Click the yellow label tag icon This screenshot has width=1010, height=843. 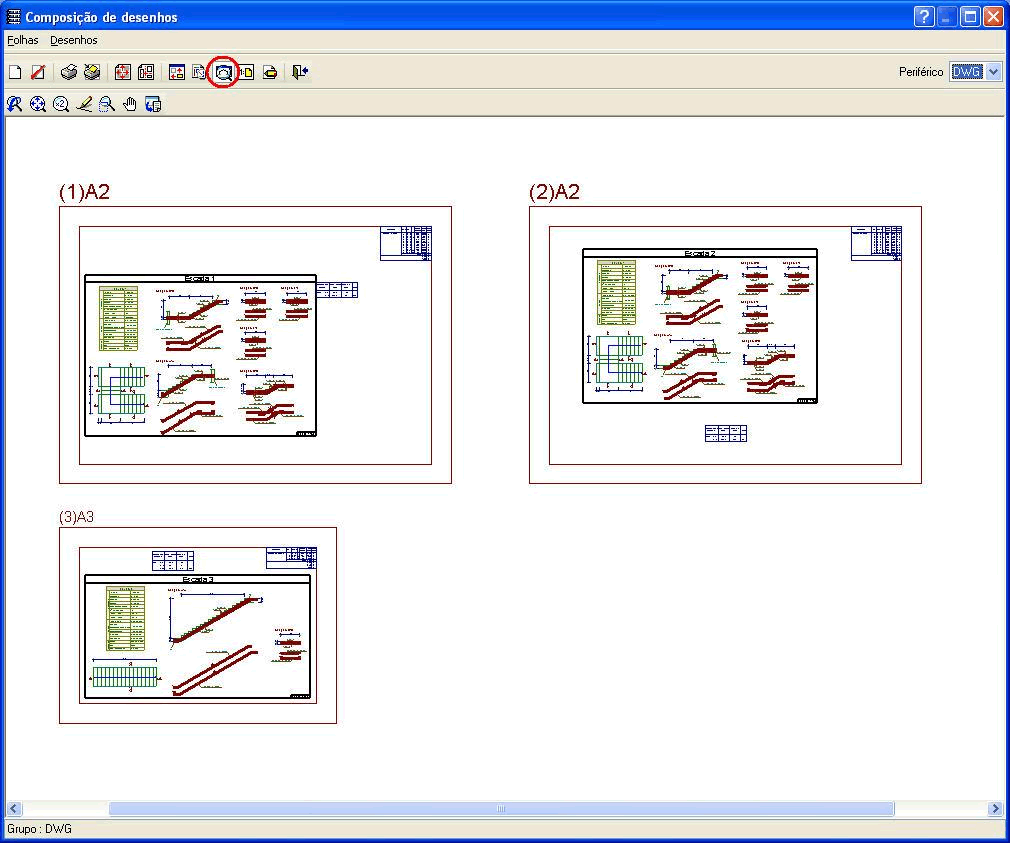[x=270, y=72]
